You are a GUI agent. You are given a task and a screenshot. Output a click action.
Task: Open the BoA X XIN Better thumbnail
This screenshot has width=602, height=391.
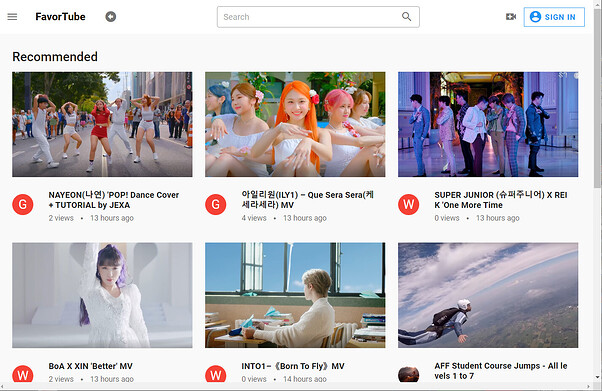[x=102, y=295]
